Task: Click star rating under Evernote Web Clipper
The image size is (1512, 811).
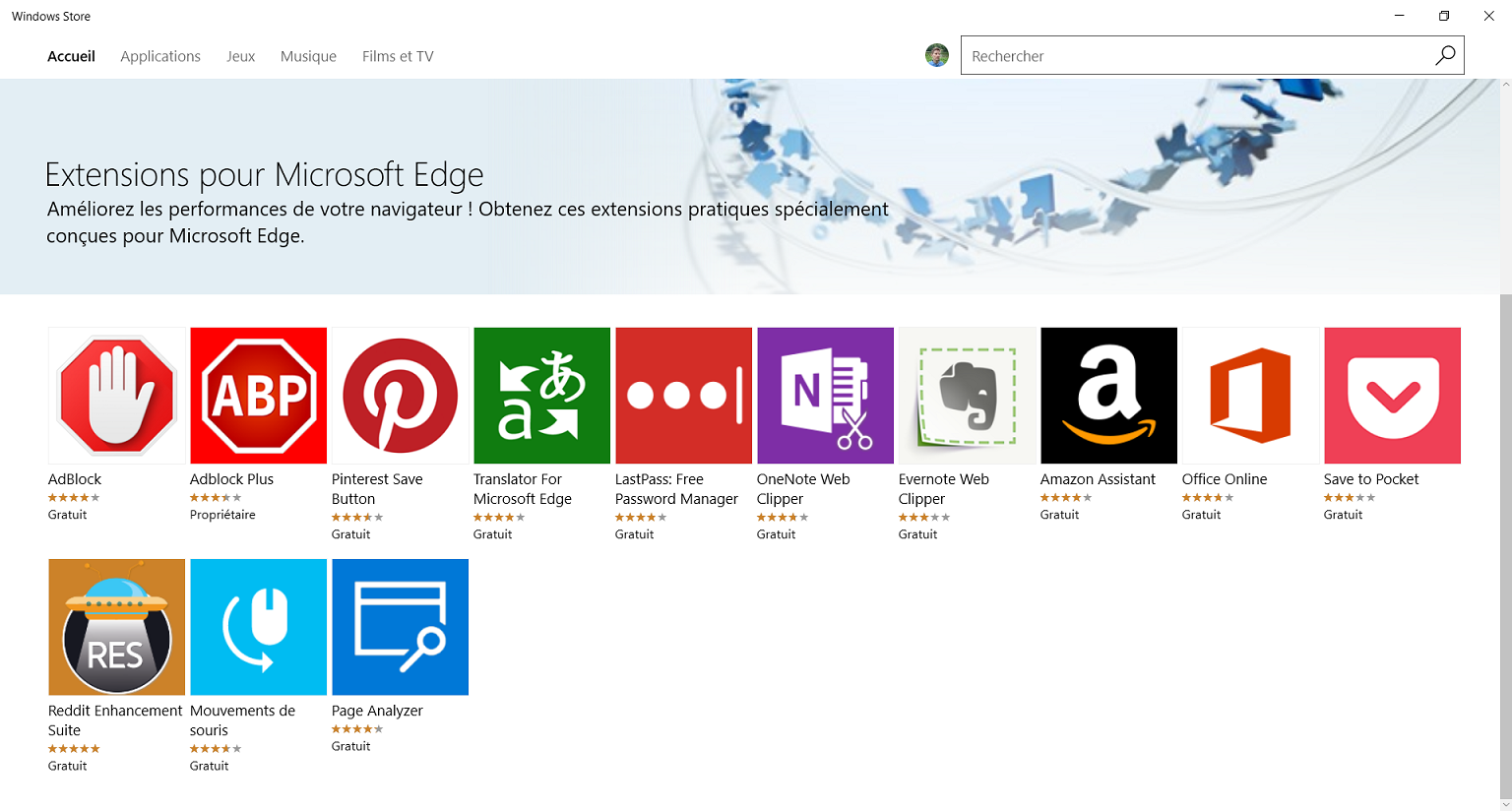Action: [x=924, y=518]
